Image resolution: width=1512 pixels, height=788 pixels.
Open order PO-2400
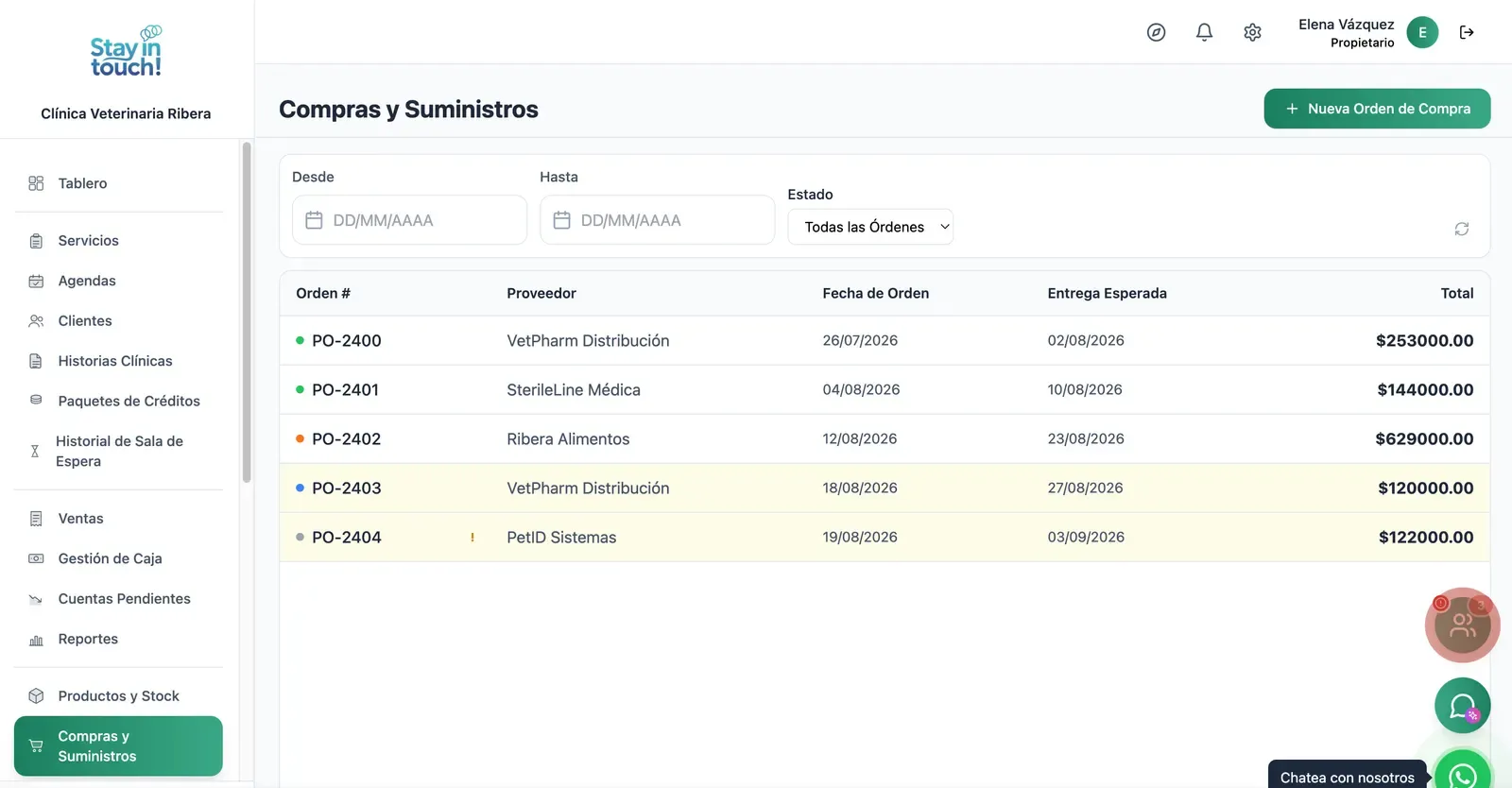coord(347,341)
